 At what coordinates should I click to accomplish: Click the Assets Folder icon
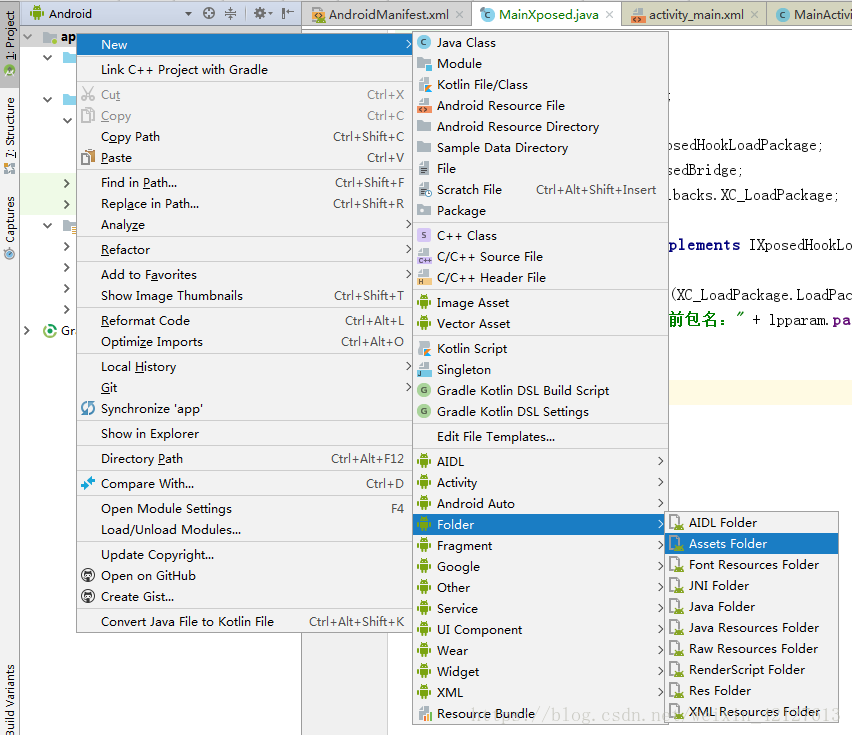[676, 543]
